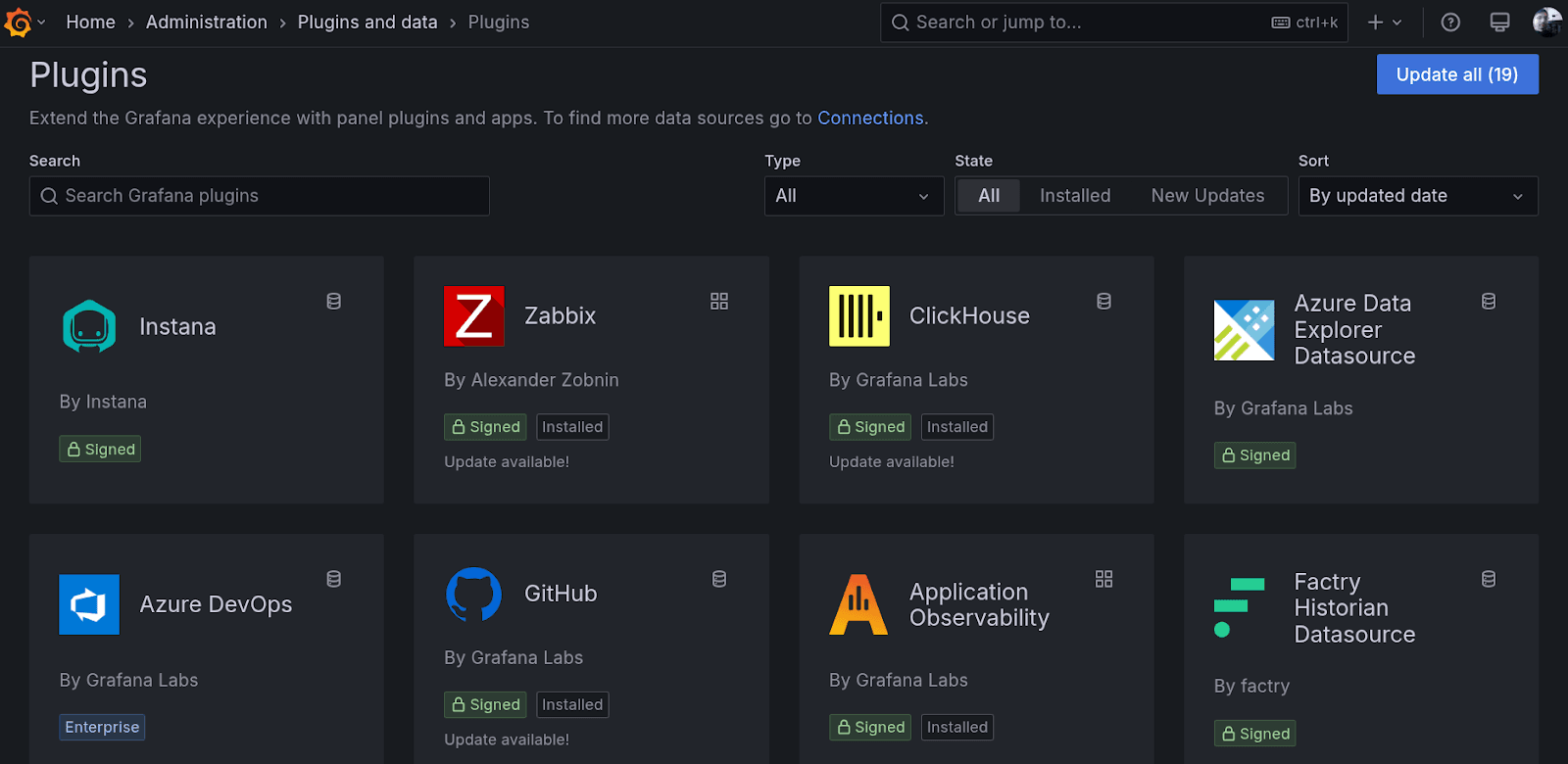
Task: Click Update available text on GitHub card
Action: click(507, 740)
